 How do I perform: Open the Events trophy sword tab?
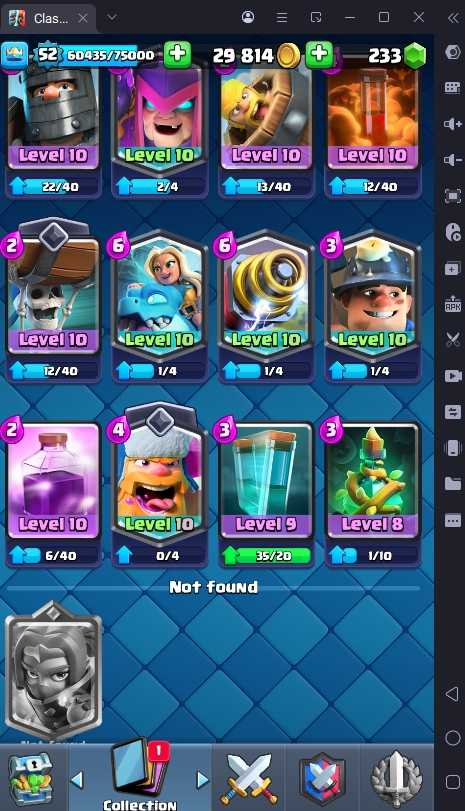tap(396, 778)
